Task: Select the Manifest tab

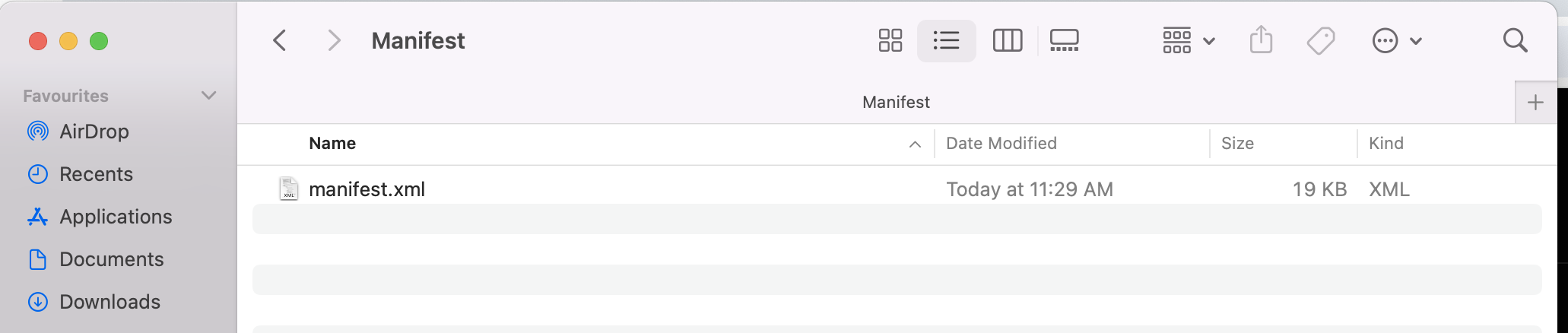Action: click(x=896, y=102)
